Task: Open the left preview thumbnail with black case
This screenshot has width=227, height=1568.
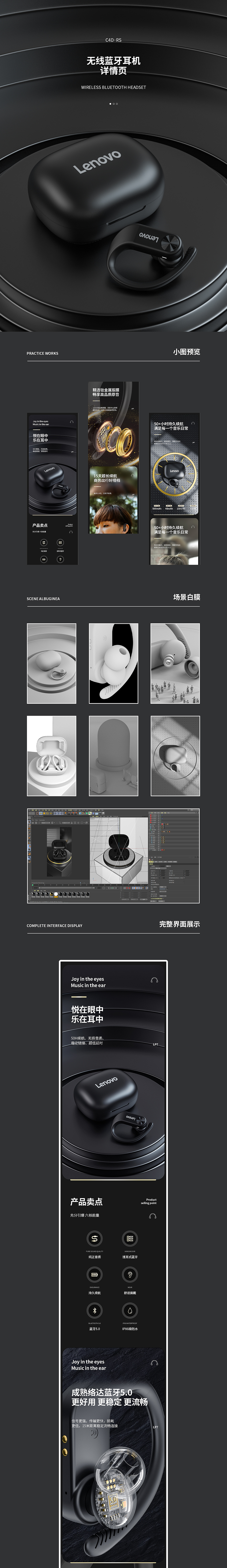Action: coord(52,489)
